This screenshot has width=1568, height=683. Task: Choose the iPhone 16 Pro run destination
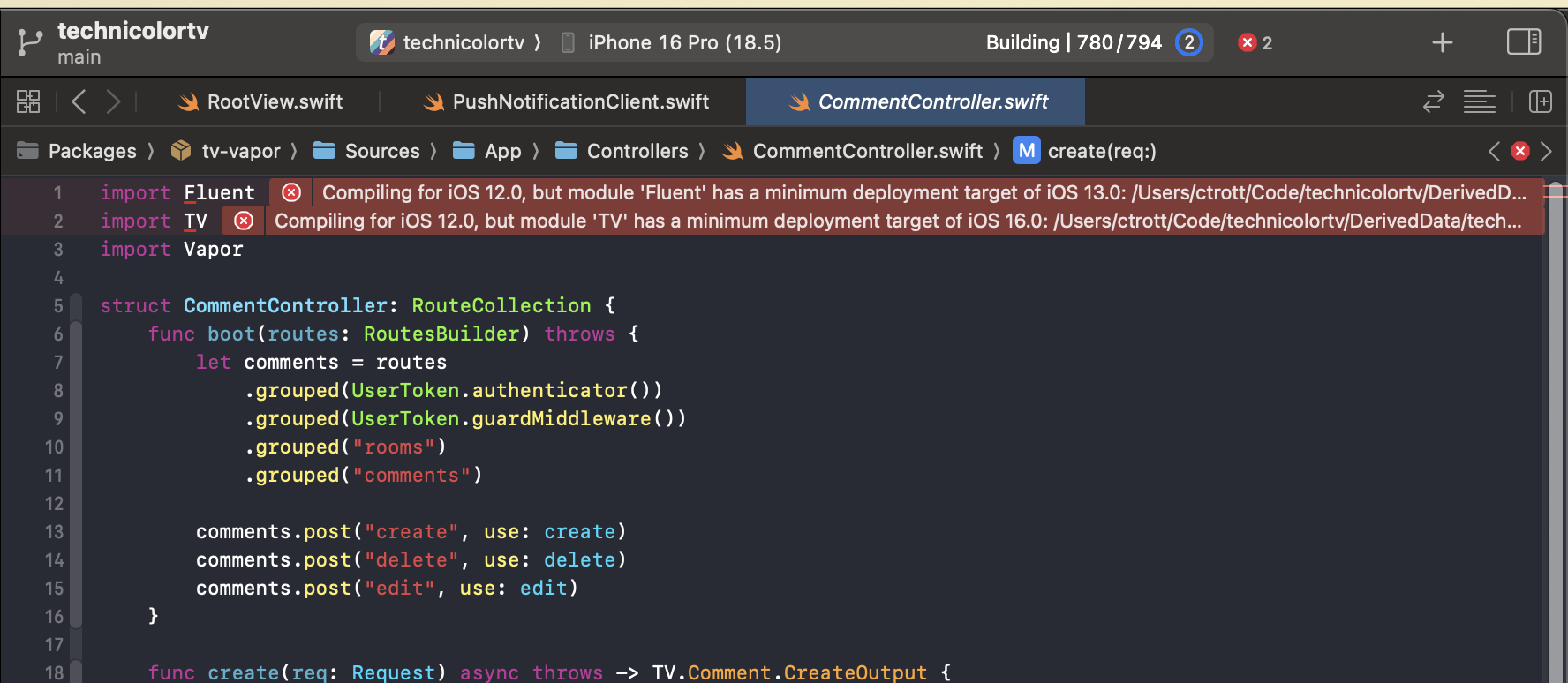[673, 42]
